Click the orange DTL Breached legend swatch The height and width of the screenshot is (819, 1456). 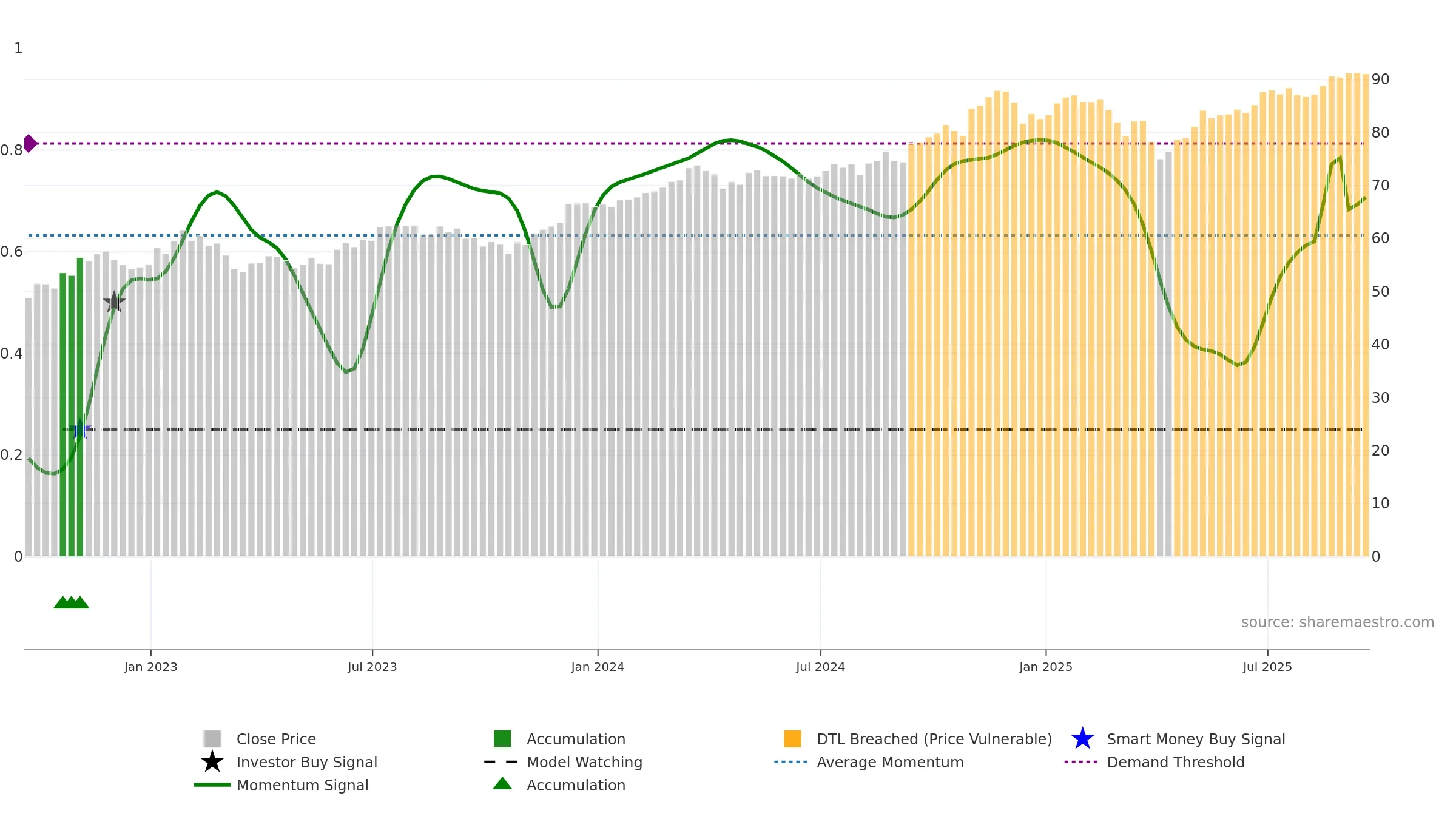point(792,739)
